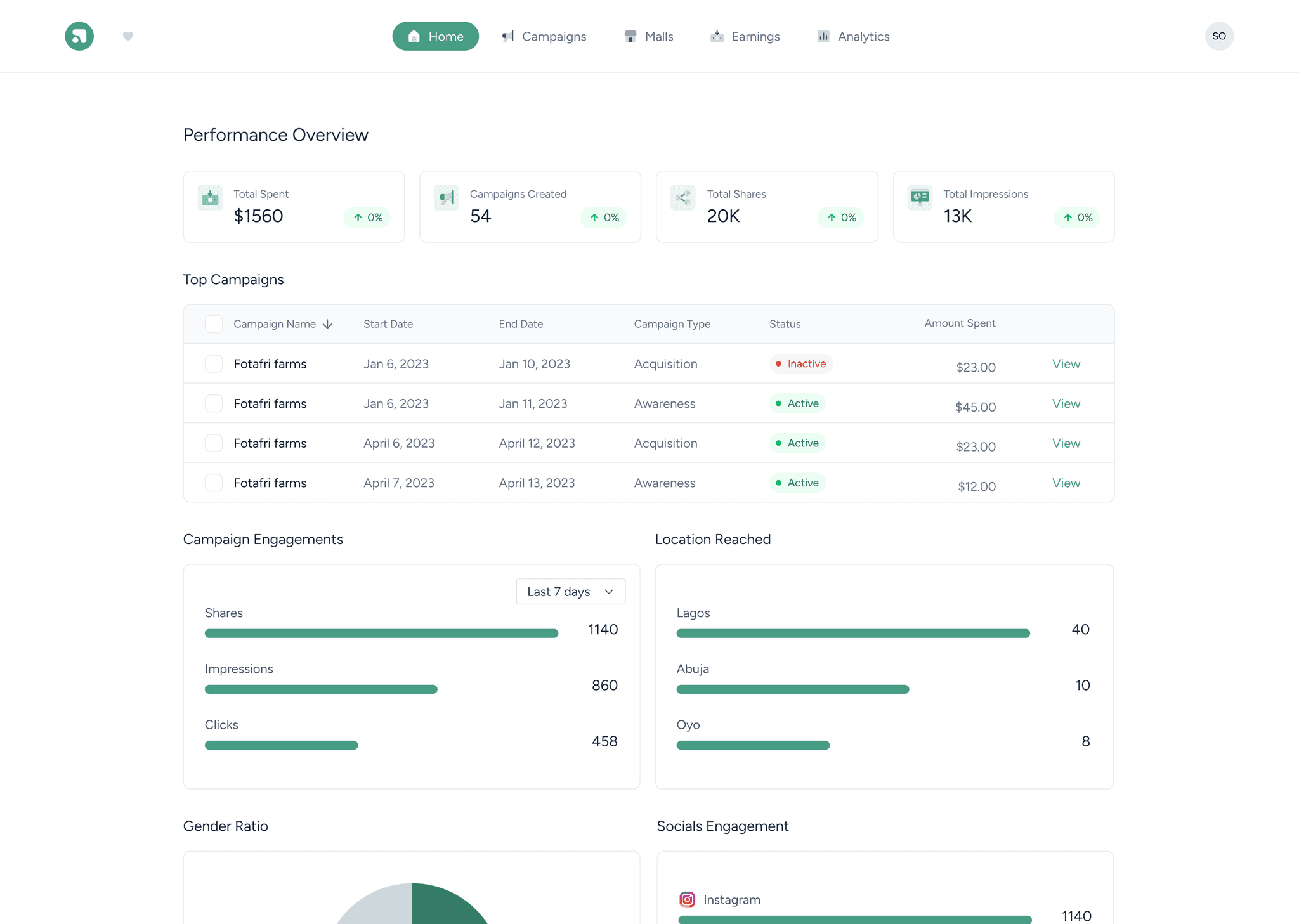Click the Total Spent card icon
The image size is (1299, 924).
(x=210, y=197)
